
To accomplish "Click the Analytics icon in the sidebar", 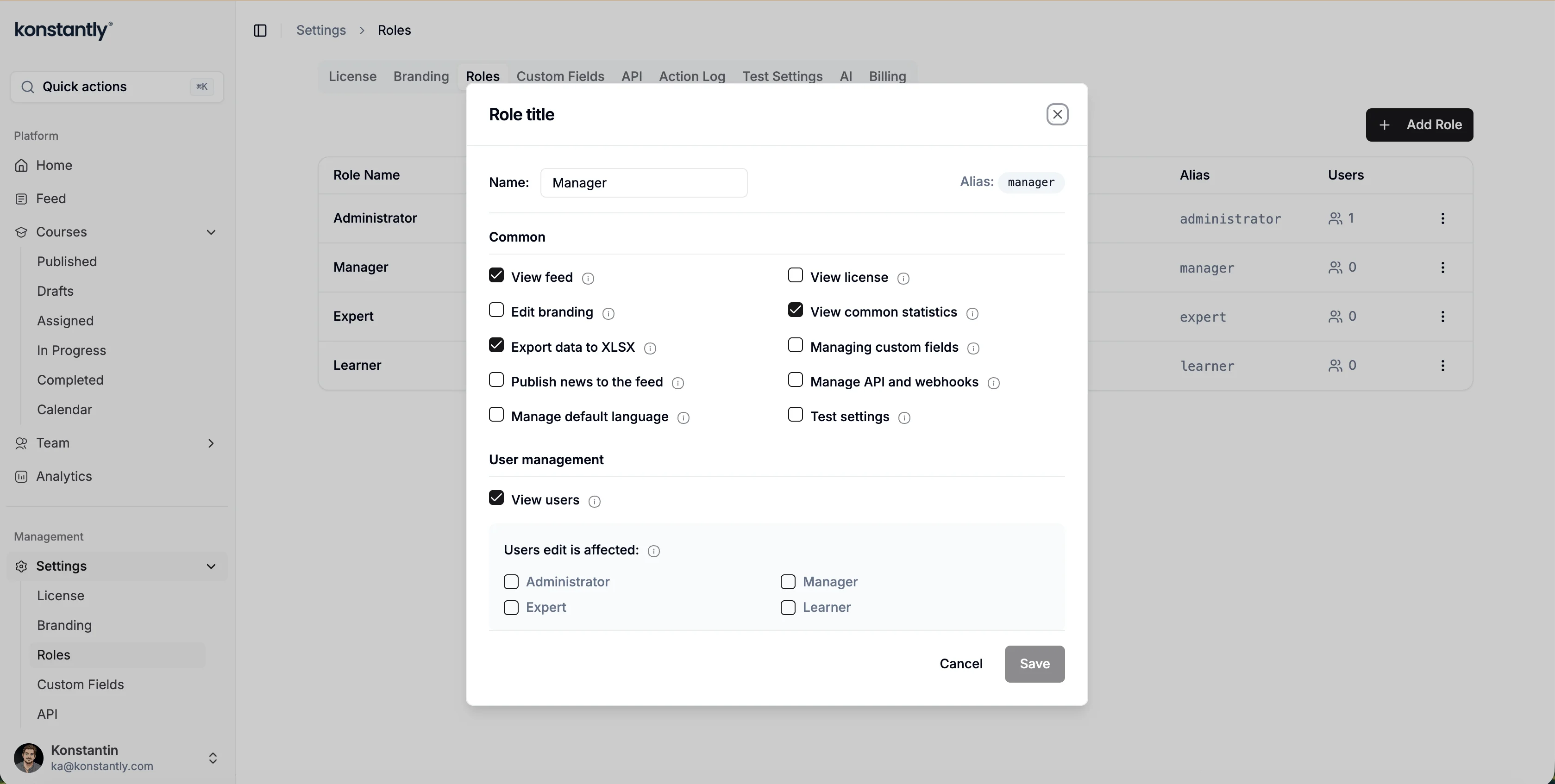I will [21, 476].
